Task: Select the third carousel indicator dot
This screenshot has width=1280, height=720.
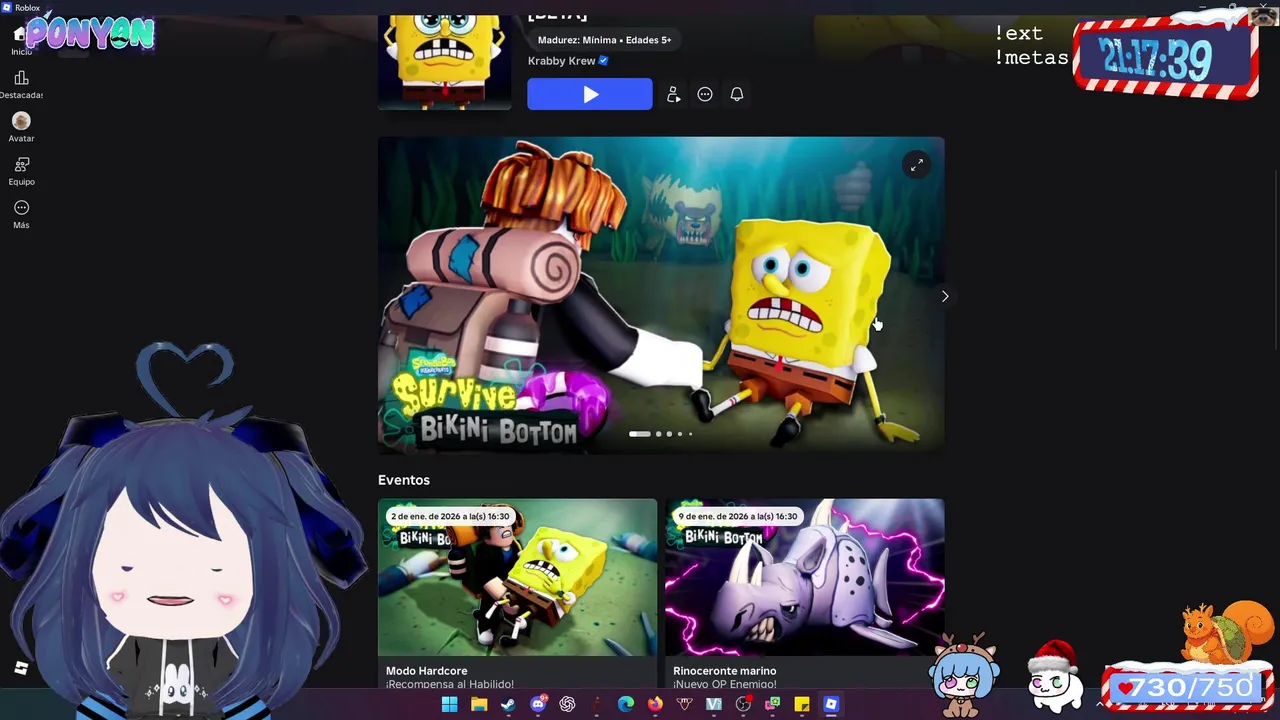Action: pyautogui.click(x=669, y=434)
